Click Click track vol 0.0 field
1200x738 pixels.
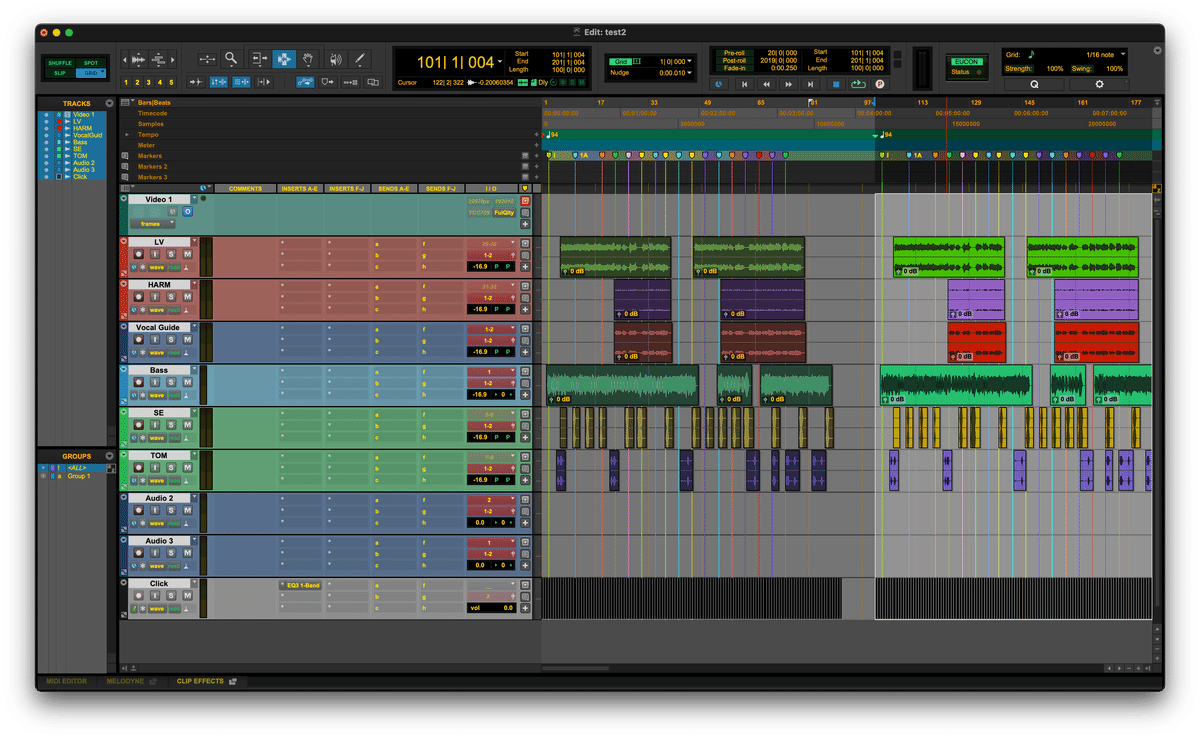(x=492, y=607)
